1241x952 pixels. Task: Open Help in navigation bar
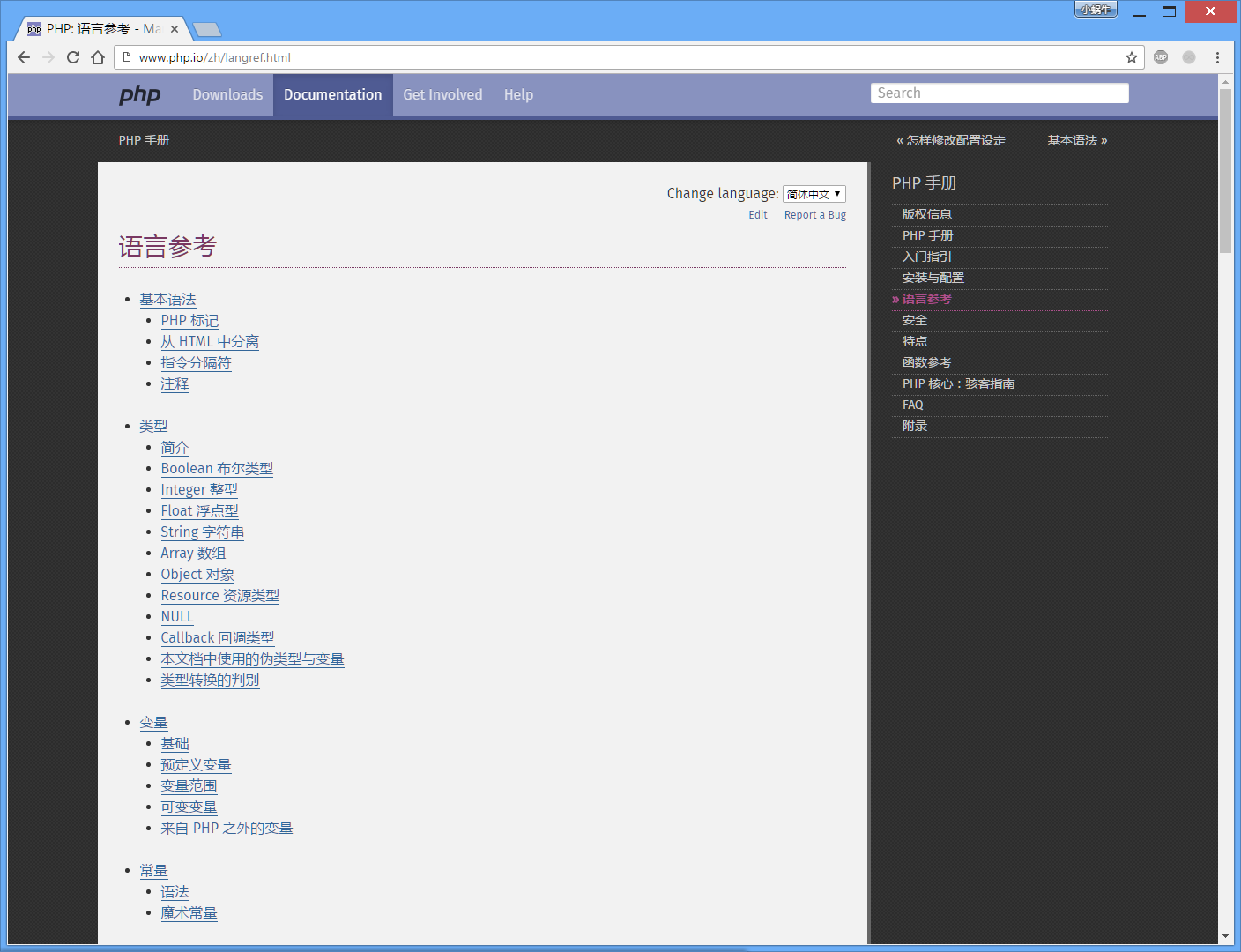pos(518,94)
